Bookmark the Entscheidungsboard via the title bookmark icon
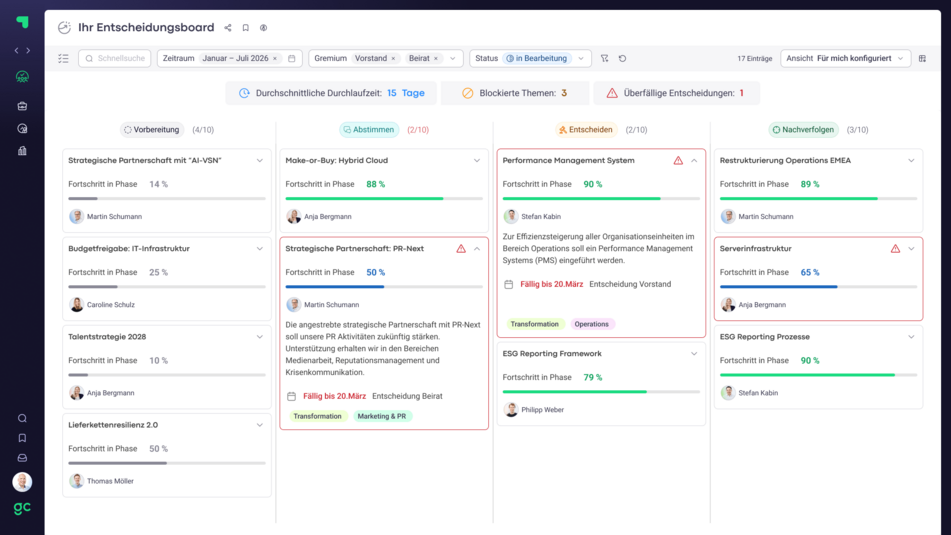This screenshot has height=535, width=951. point(246,28)
